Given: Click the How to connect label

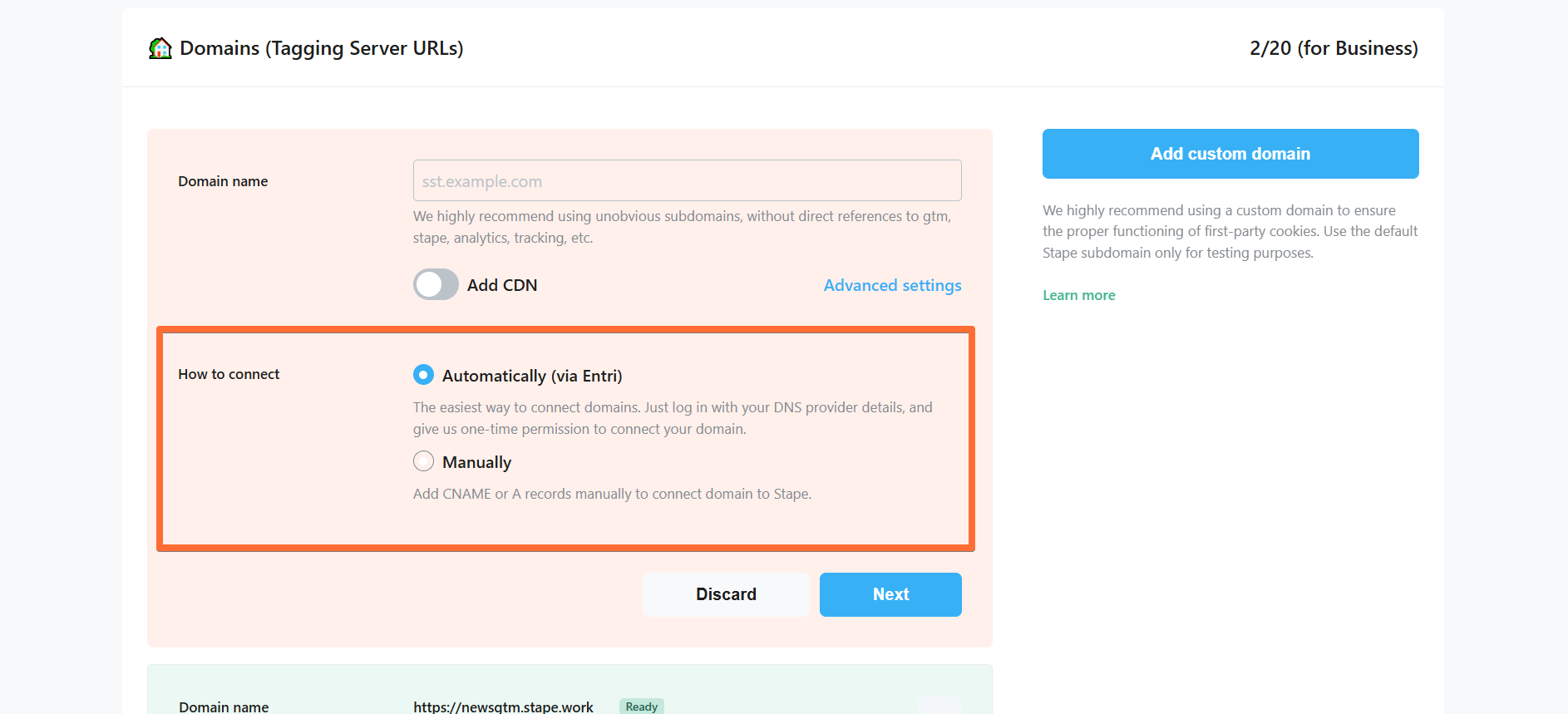Looking at the screenshot, I should (x=229, y=374).
